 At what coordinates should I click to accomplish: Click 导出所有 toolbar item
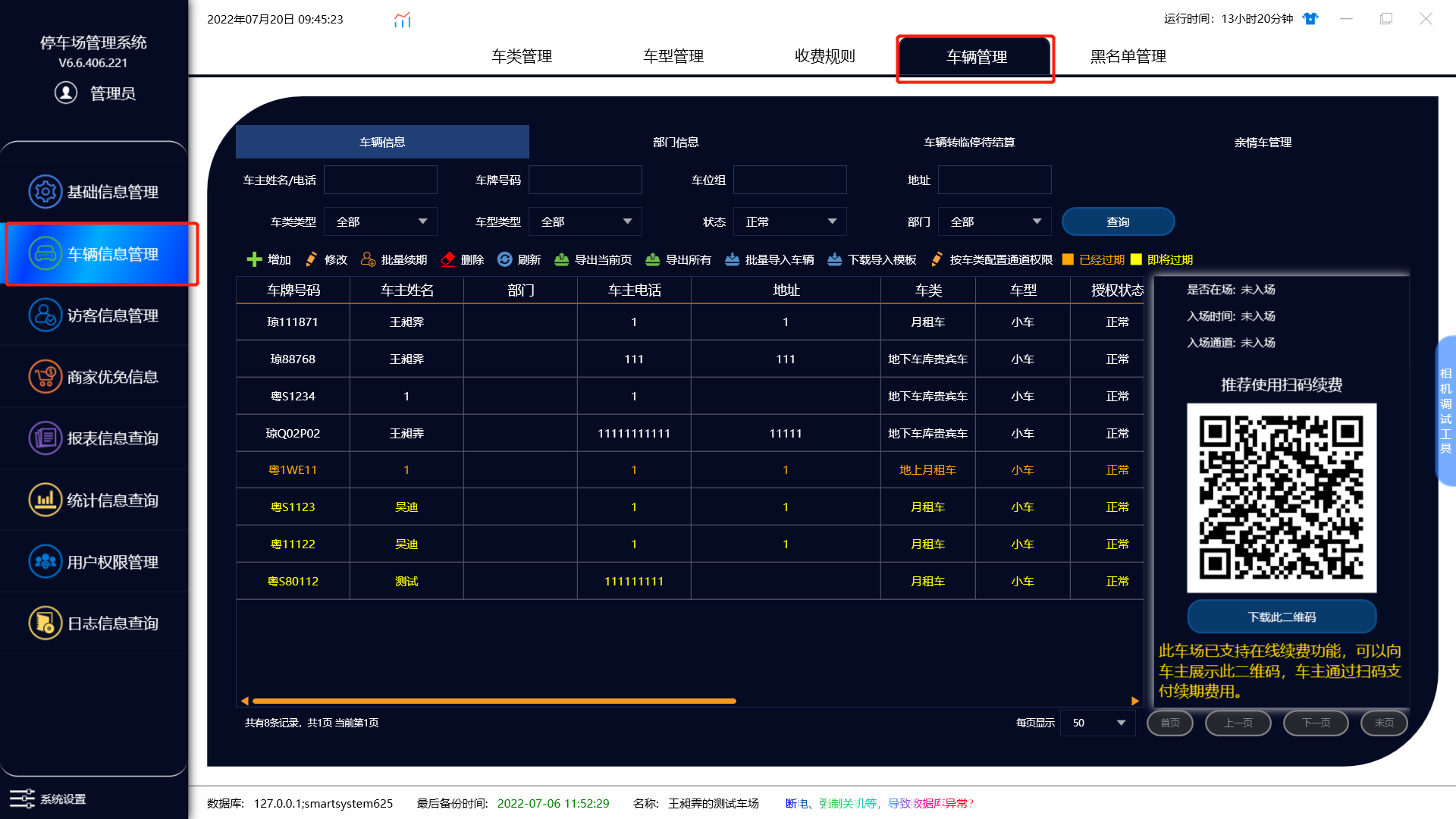pyautogui.click(x=679, y=259)
